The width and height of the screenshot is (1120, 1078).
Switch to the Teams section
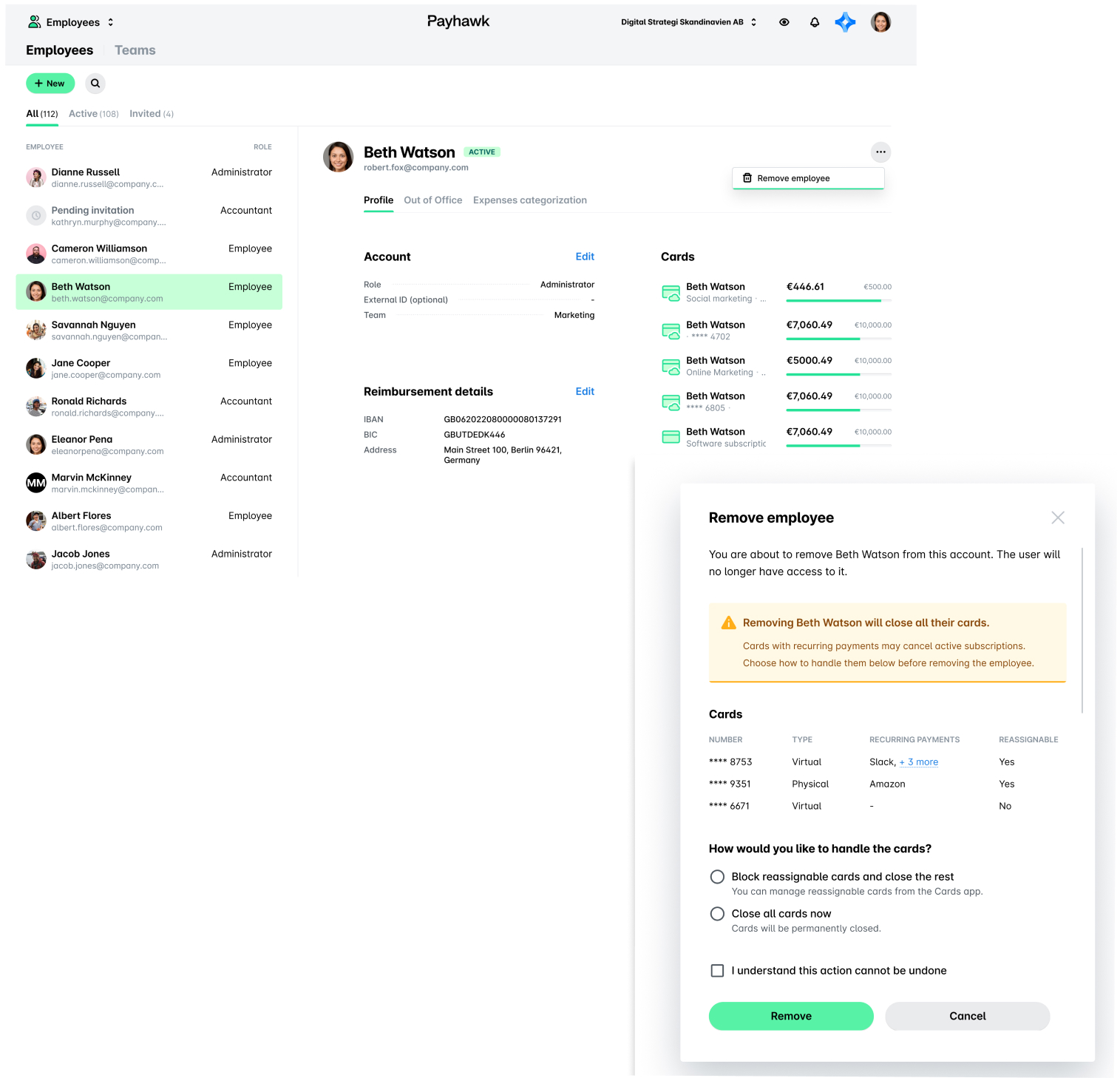pyautogui.click(x=135, y=50)
